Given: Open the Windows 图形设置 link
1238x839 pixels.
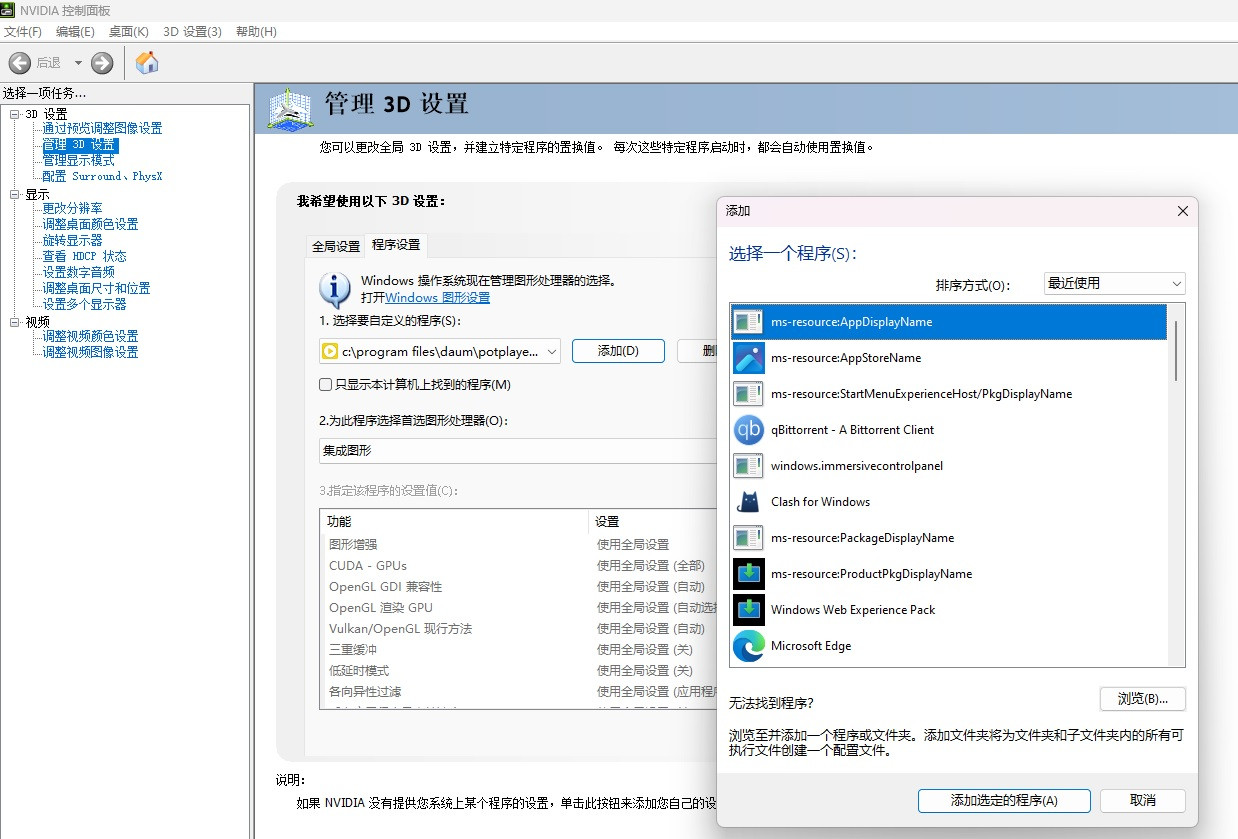Looking at the screenshot, I should coord(437,298).
